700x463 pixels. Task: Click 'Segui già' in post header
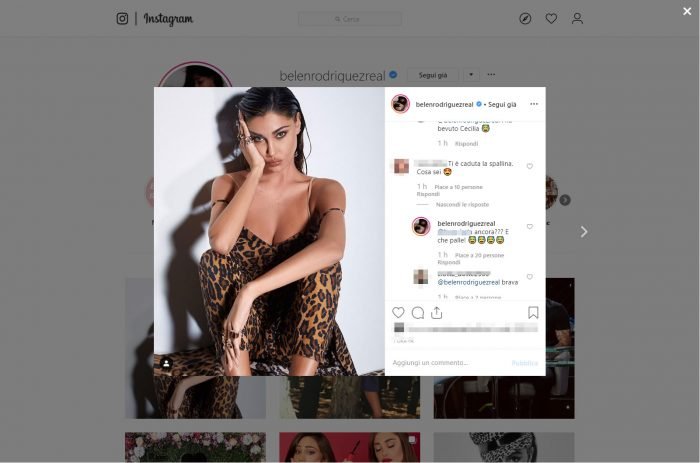[x=502, y=104]
